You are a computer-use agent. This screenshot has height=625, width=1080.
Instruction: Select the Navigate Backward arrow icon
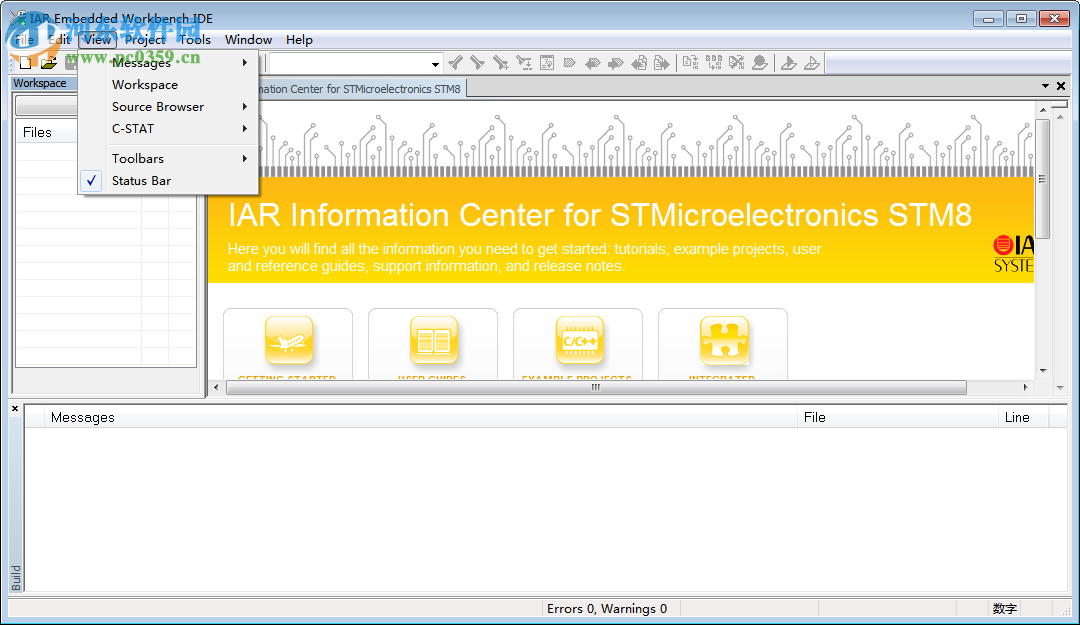(638, 62)
